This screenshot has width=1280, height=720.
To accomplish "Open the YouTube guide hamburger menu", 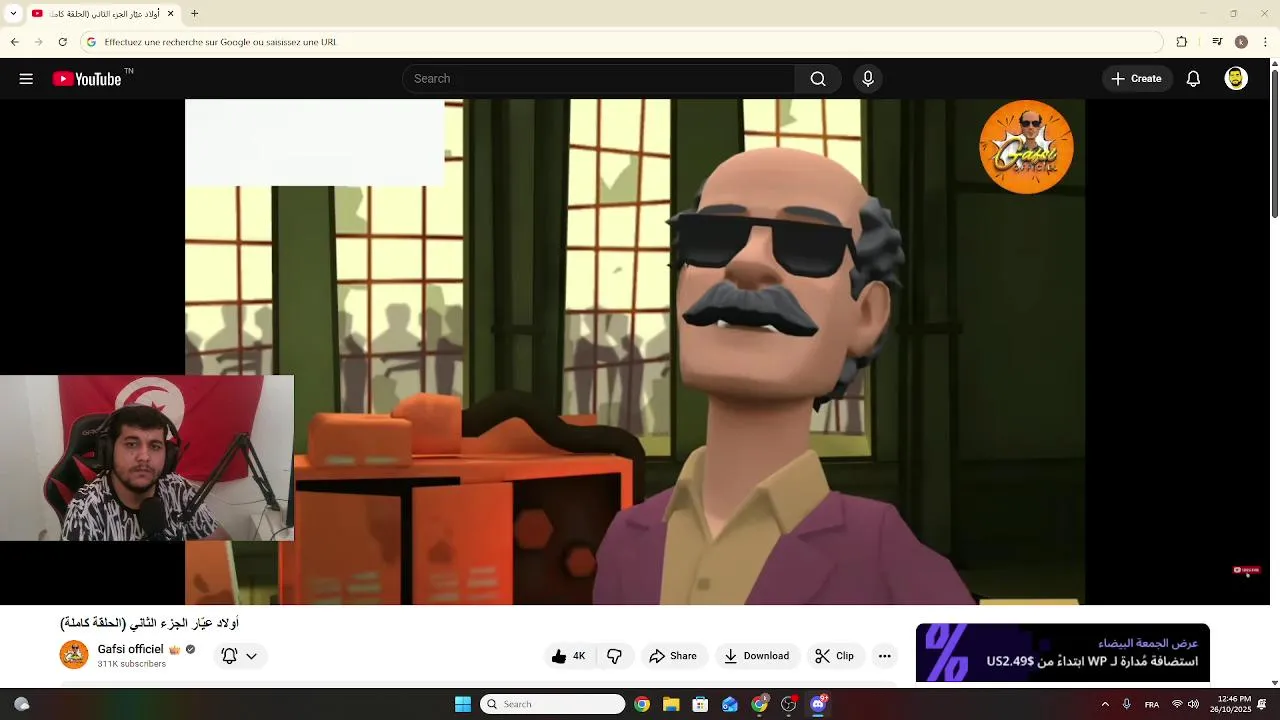I will (x=26, y=79).
